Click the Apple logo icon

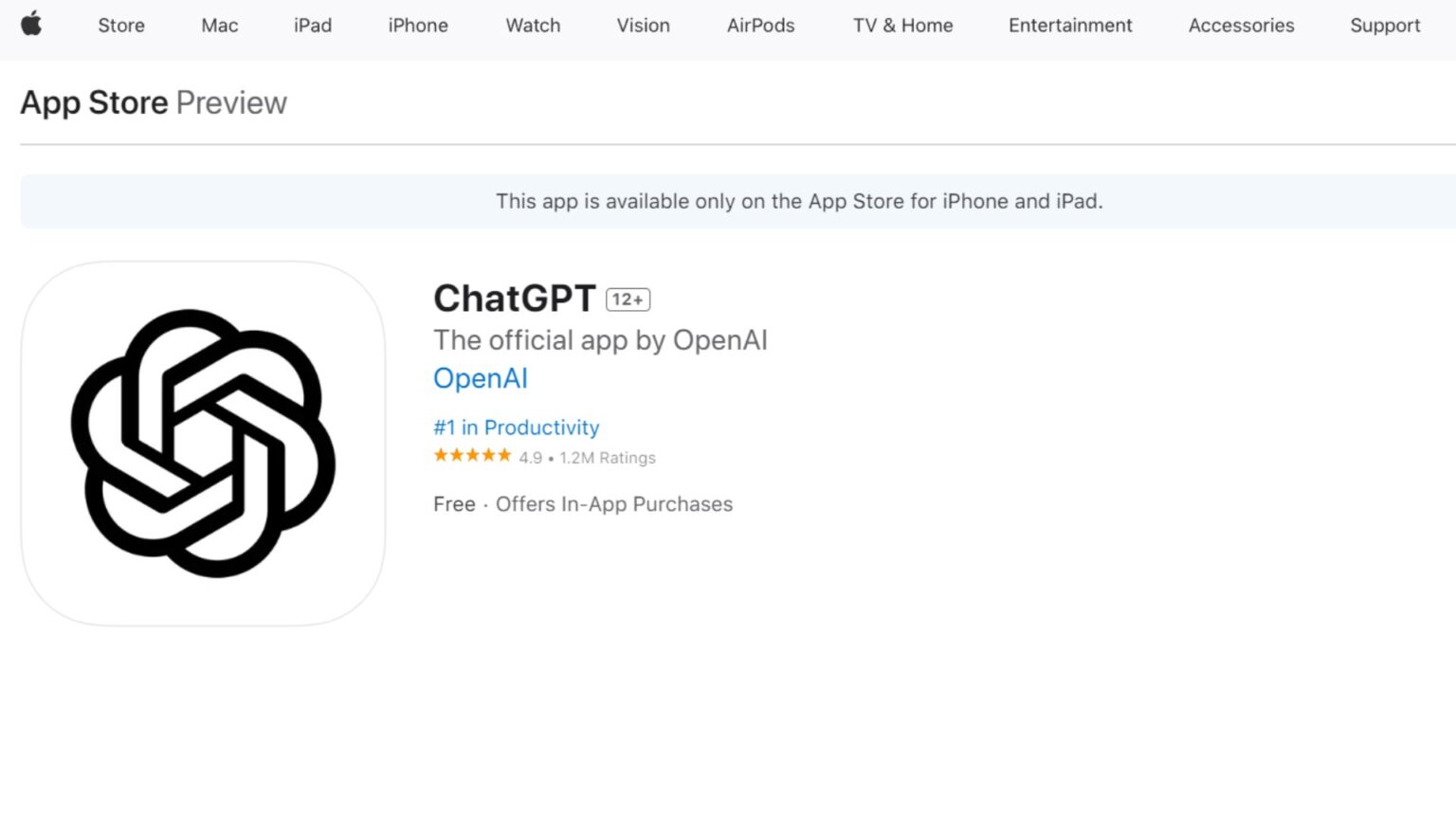(x=31, y=24)
